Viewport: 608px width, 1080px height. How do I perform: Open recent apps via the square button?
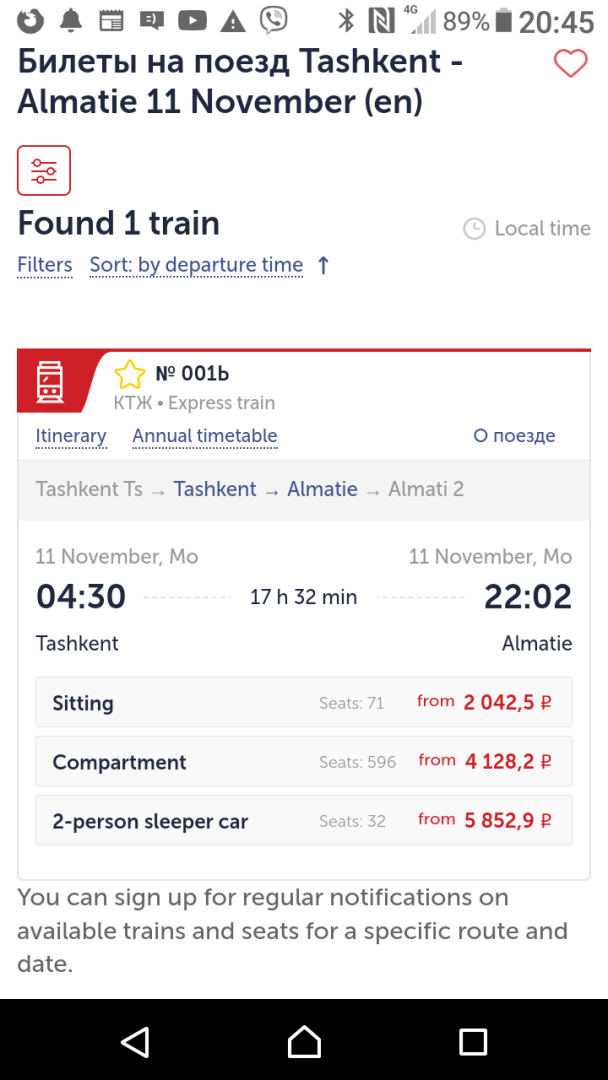[473, 1041]
